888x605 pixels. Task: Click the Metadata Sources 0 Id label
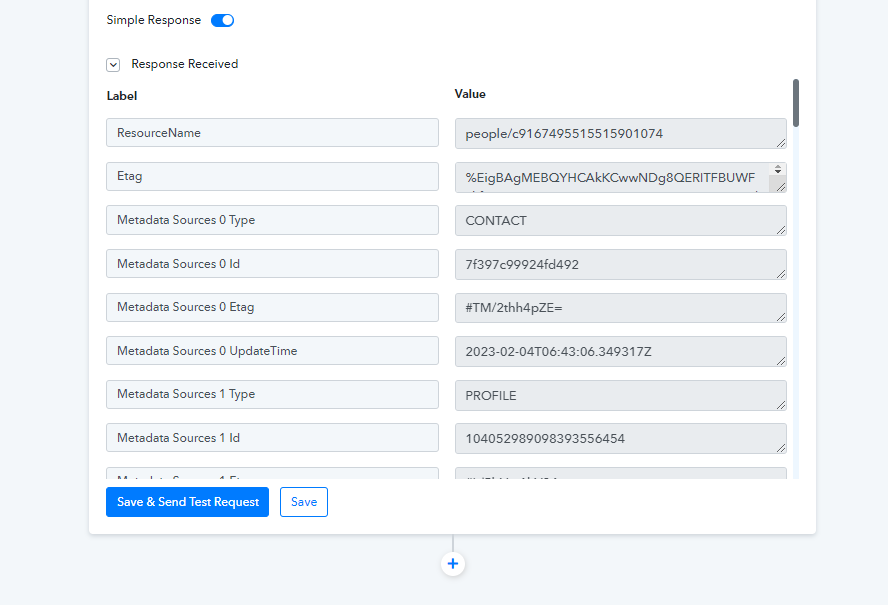[x=272, y=264]
